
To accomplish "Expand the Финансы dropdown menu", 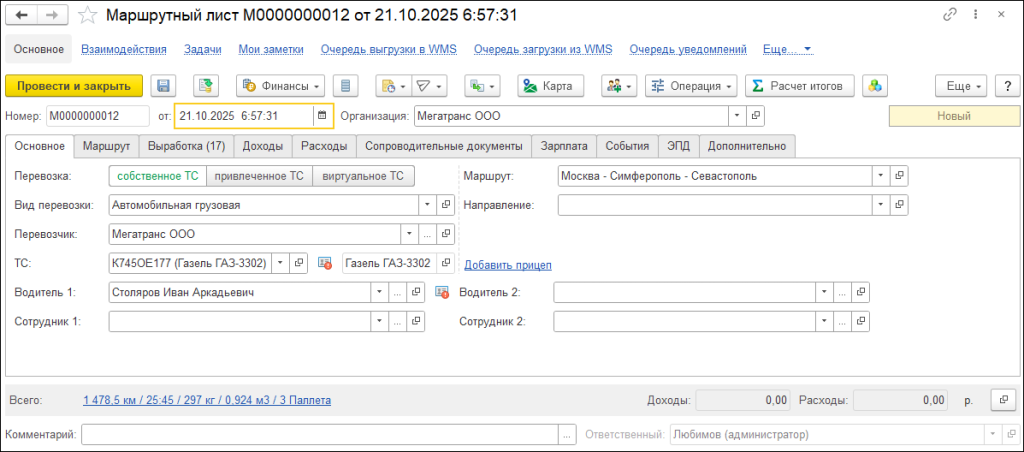I will pyautogui.click(x=280, y=86).
